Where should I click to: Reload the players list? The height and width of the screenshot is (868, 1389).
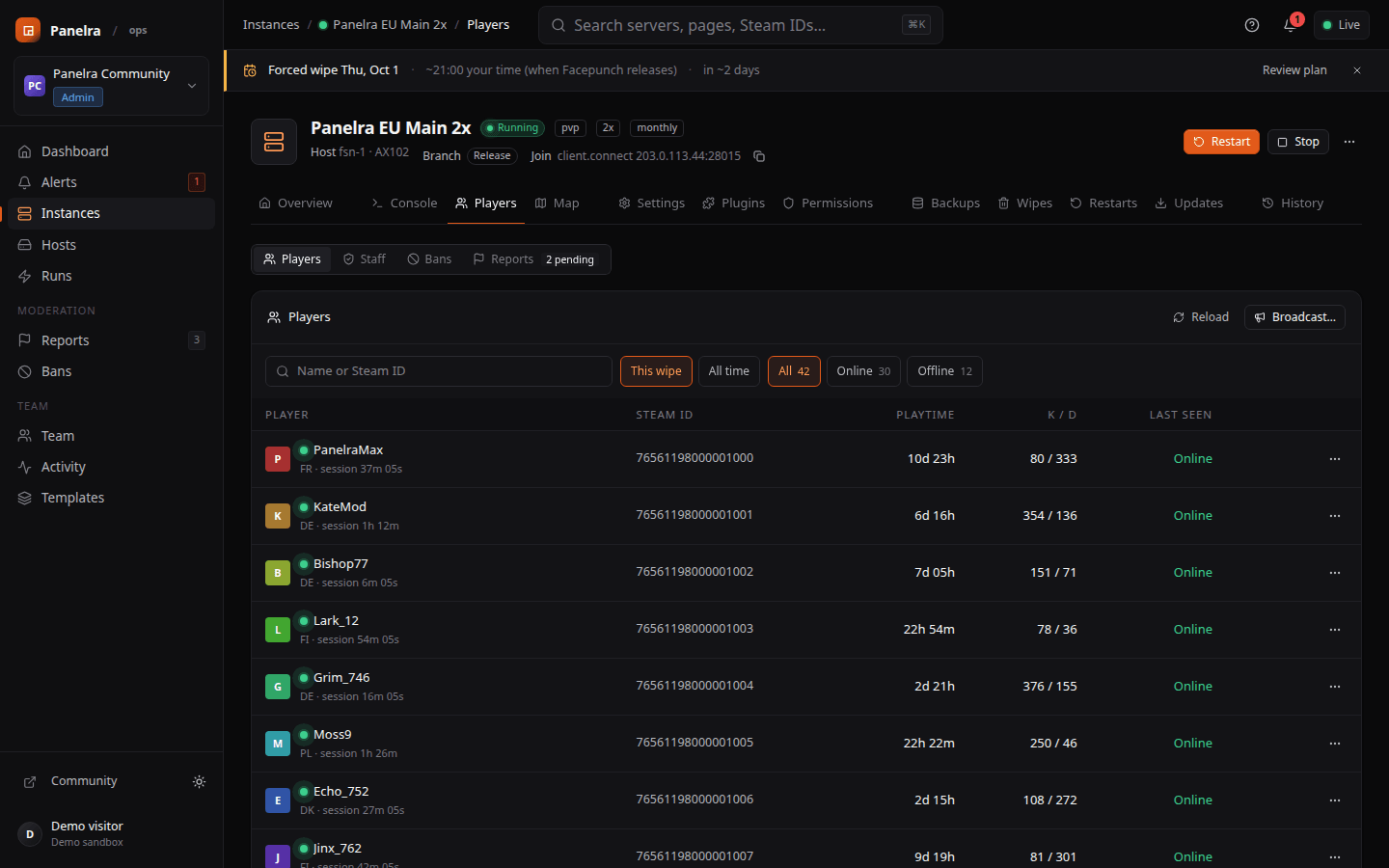[1201, 317]
